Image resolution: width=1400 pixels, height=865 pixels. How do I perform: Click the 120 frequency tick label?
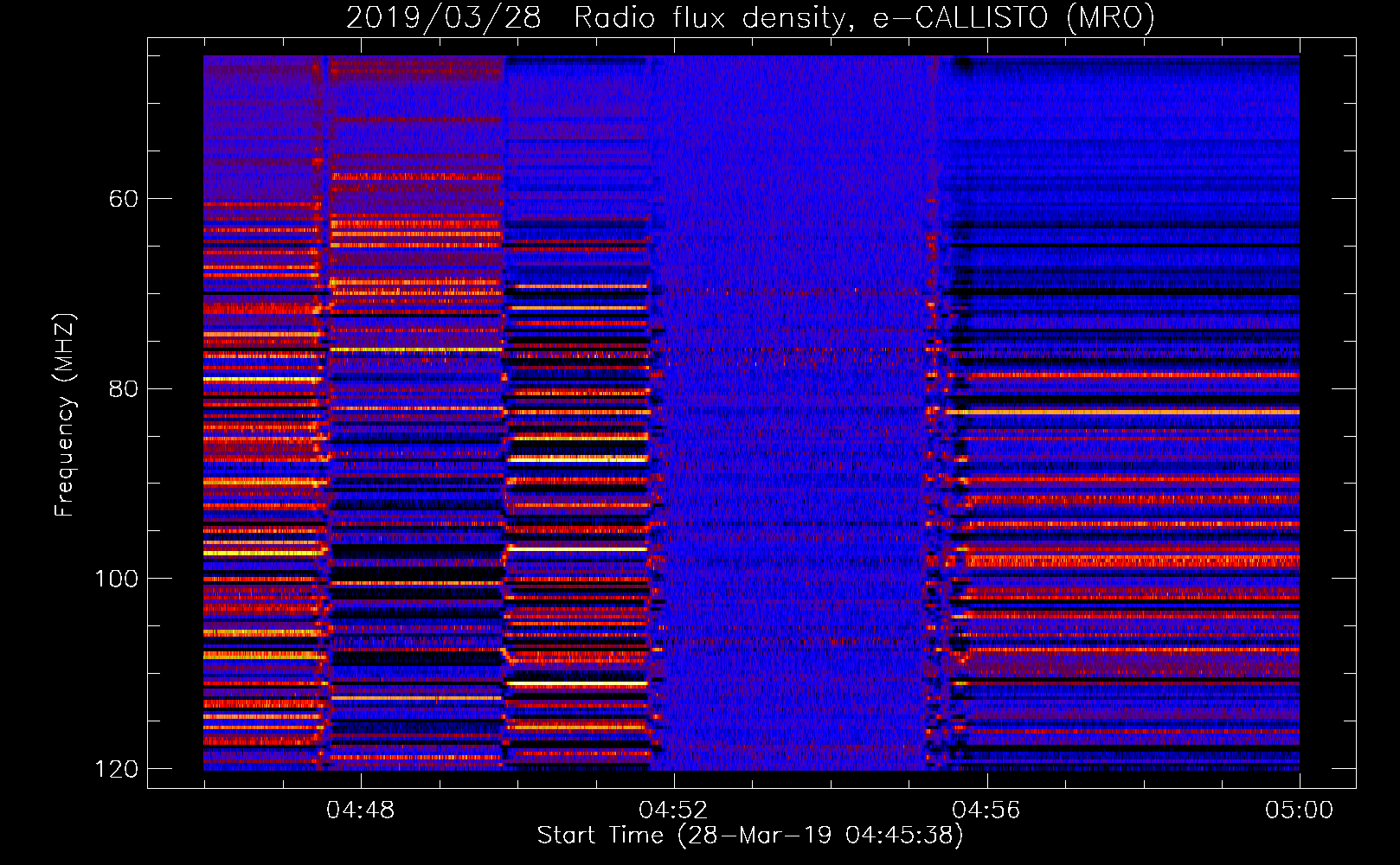(116, 769)
